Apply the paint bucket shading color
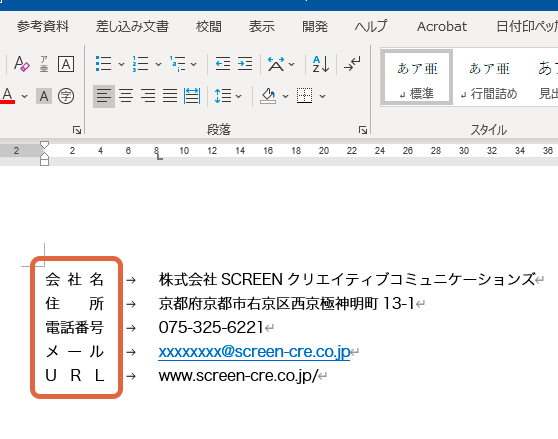 [x=268, y=96]
